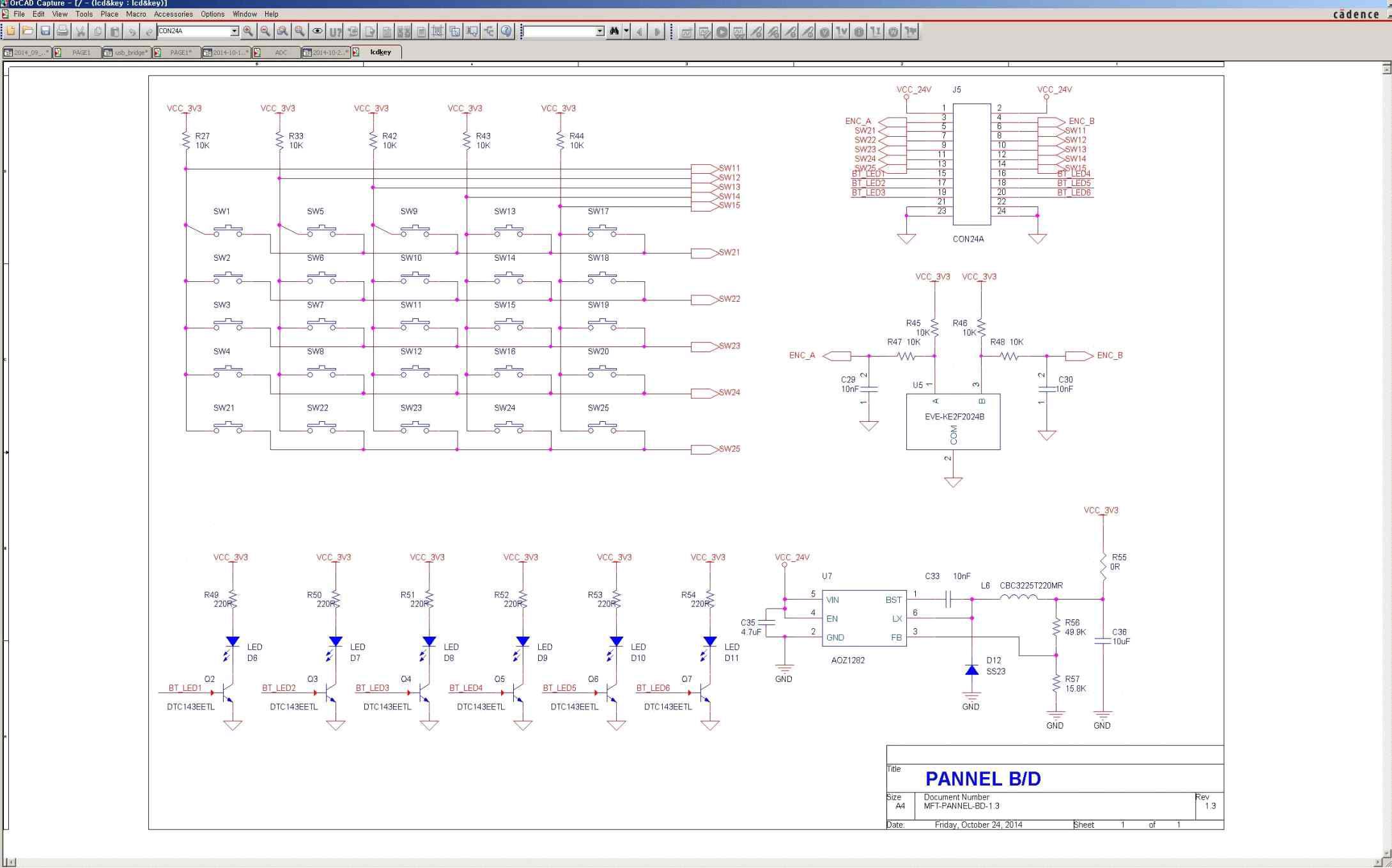Open the Options menu
1392x868 pixels.
[x=213, y=14]
